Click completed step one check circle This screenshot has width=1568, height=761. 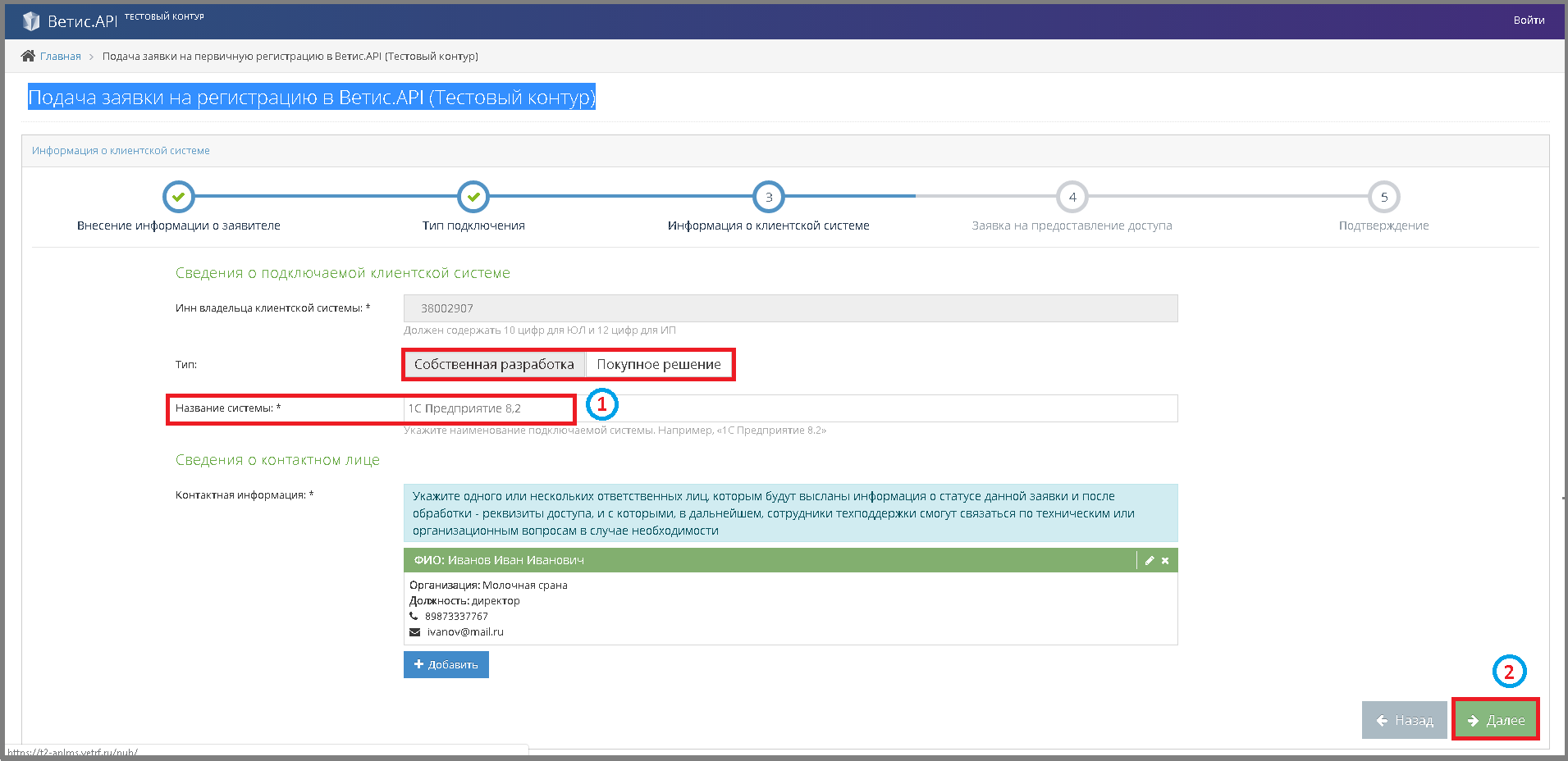pyautogui.click(x=178, y=197)
